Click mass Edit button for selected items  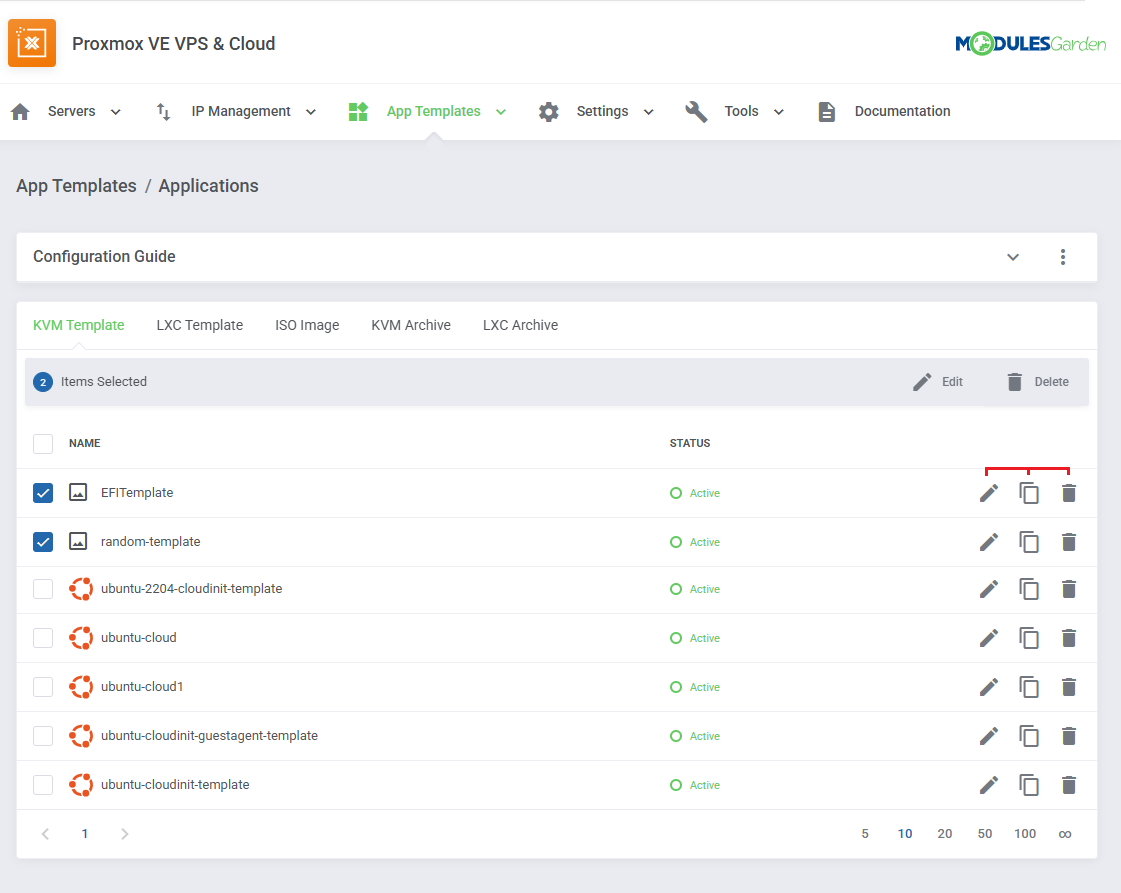938,382
